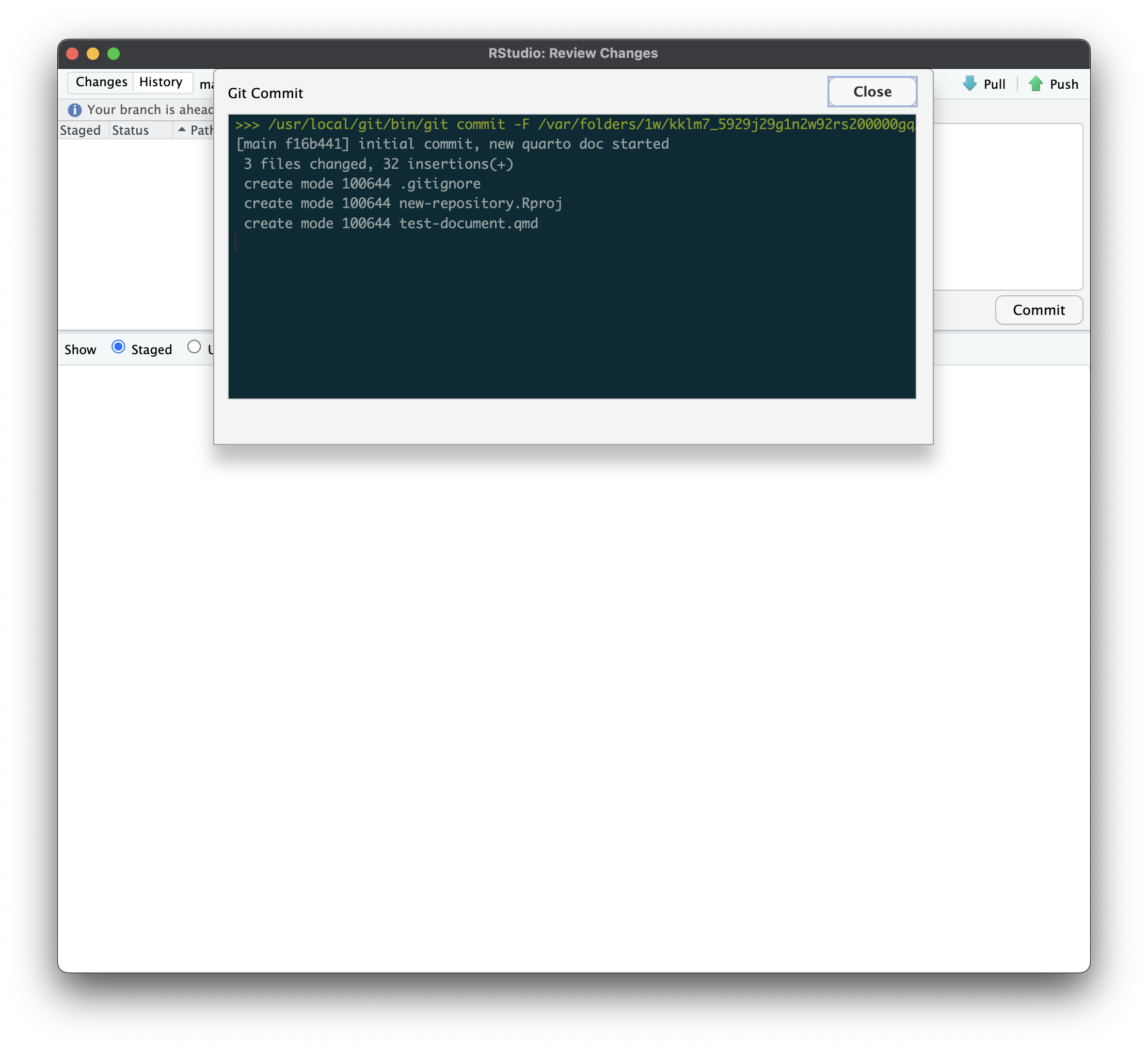Click the blue info icon
1148x1049 pixels.
tap(75, 110)
